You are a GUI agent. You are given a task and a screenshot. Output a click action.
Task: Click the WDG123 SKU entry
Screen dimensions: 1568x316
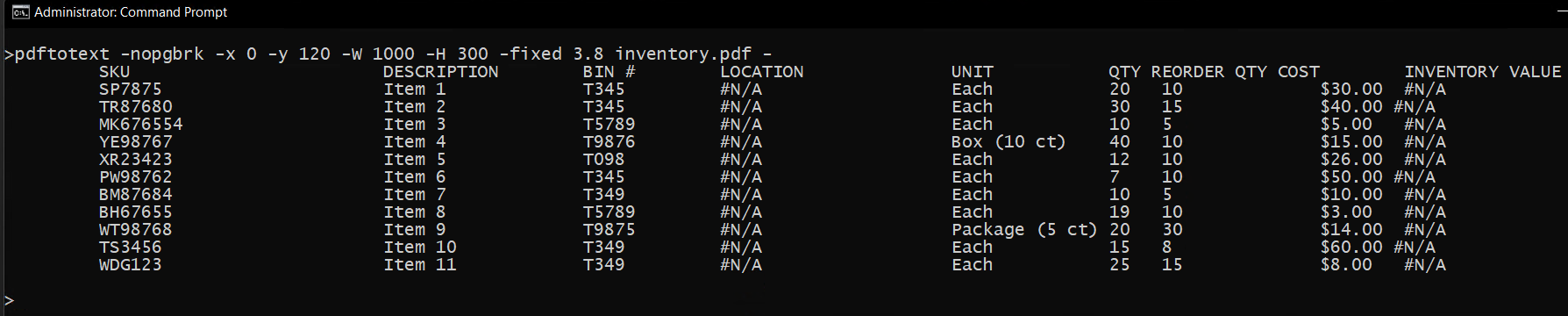point(131,265)
